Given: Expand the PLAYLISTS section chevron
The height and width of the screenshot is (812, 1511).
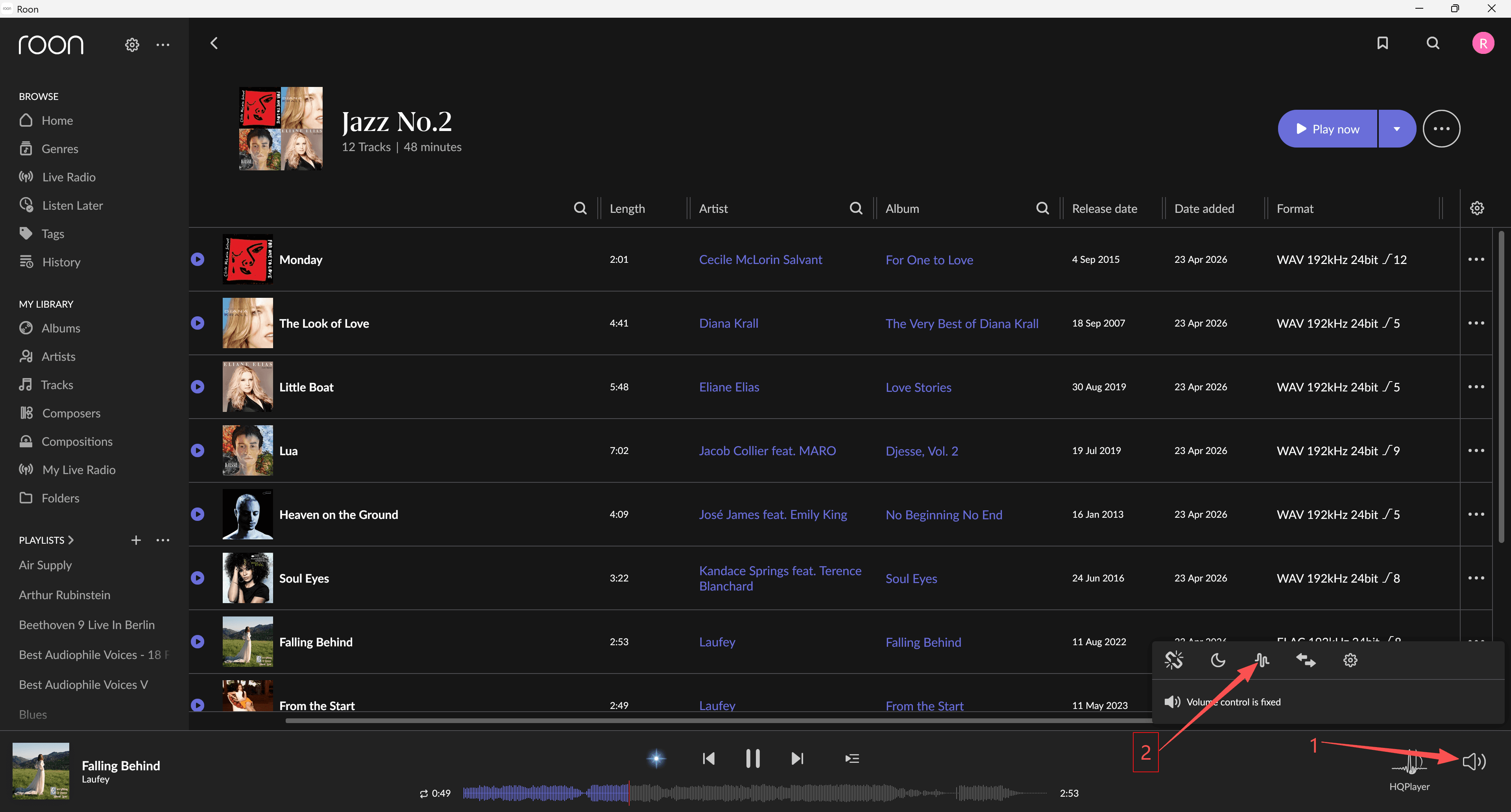Looking at the screenshot, I should point(71,540).
